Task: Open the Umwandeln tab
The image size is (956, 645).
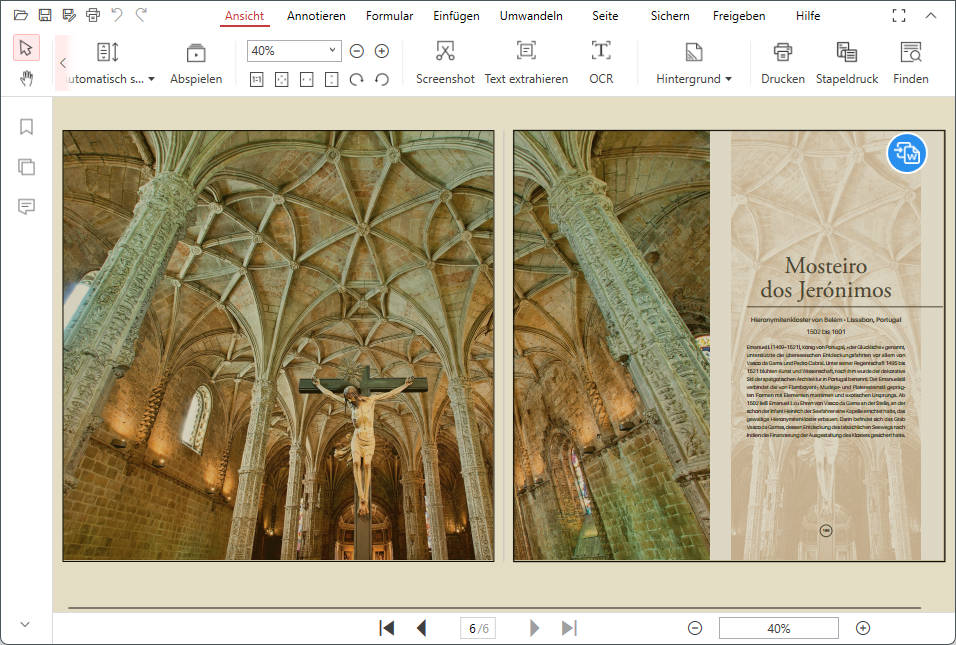Action: (x=532, y=16)
